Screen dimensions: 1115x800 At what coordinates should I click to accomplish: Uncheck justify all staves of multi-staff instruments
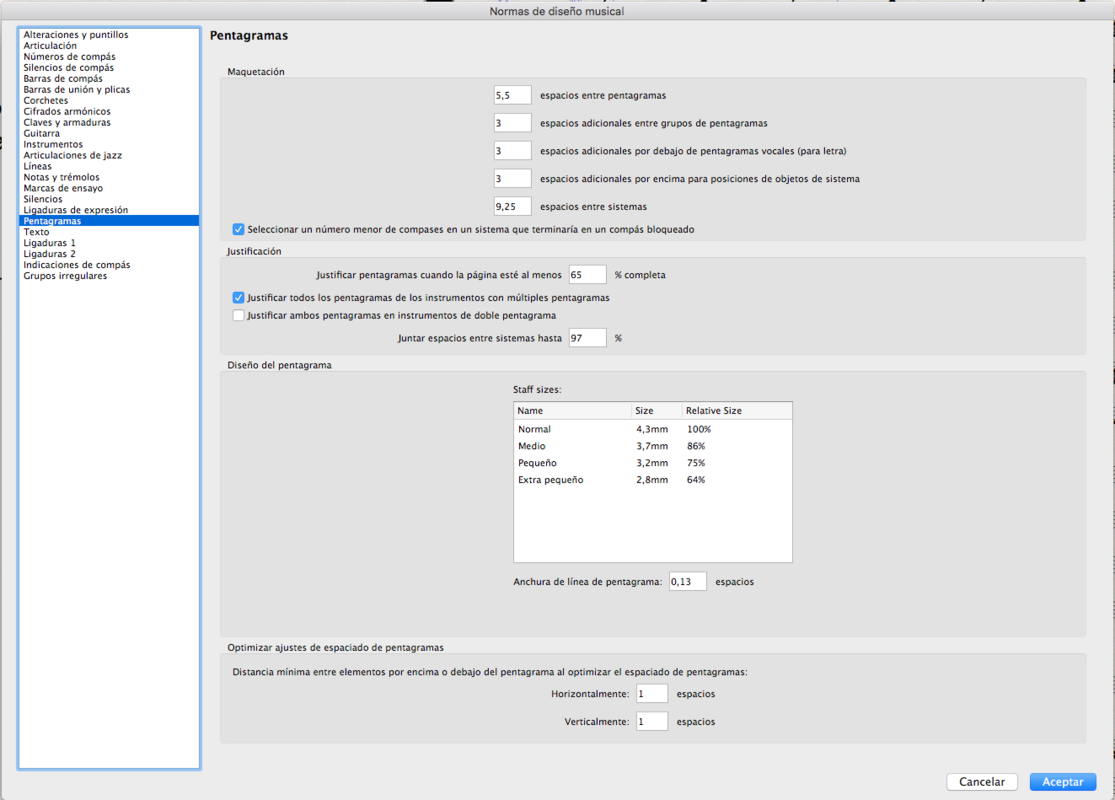(238, 298)
